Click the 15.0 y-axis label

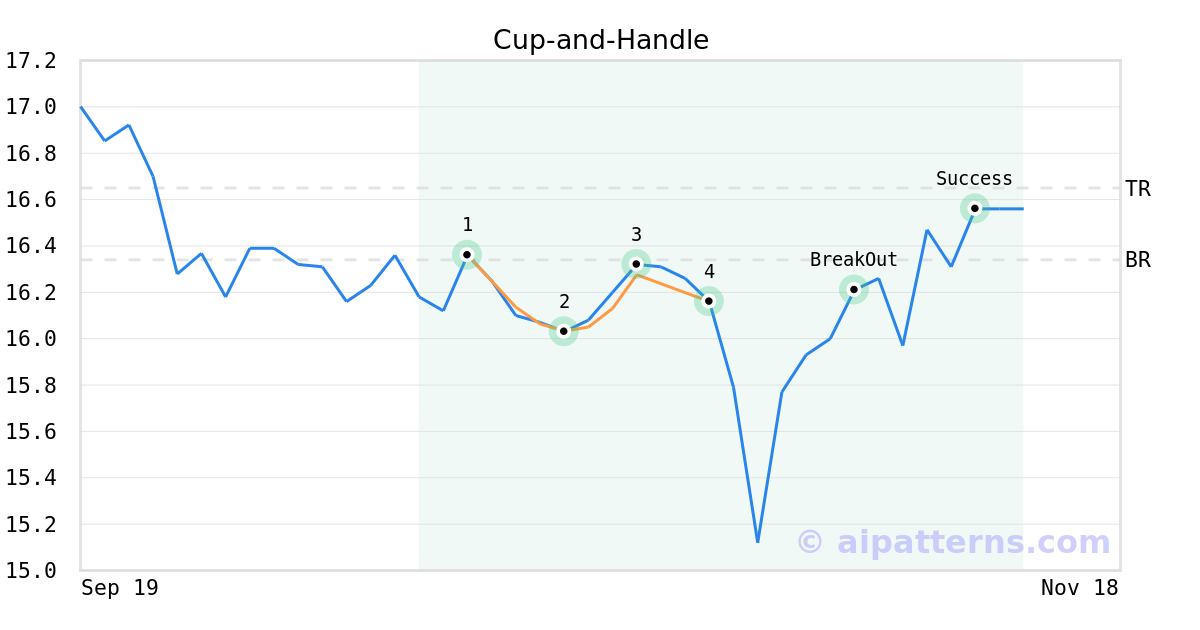(x=31, y=571)
